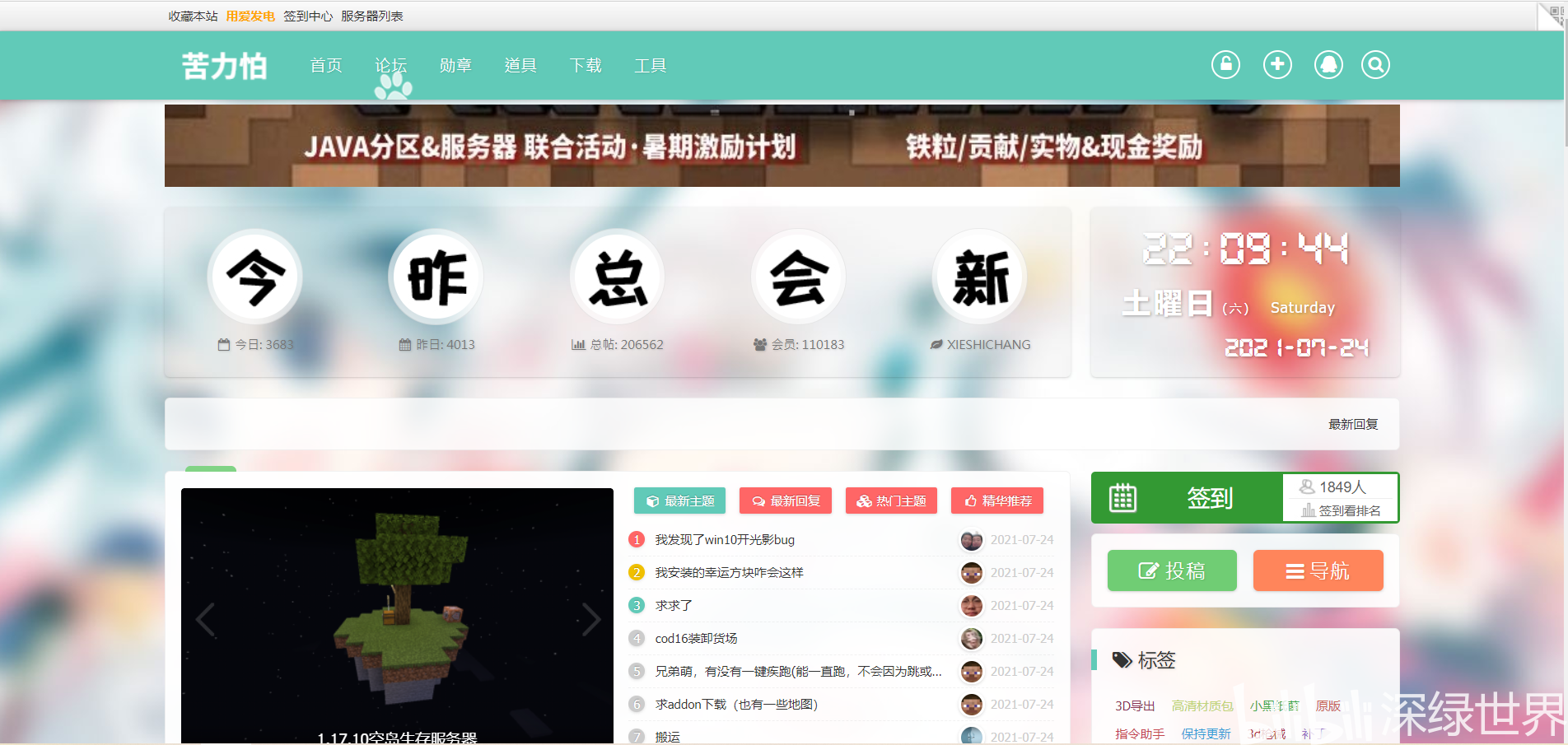Click the green 投稿 button
The height and width of the screenshot is (745, 1568).
(1172, 570)
